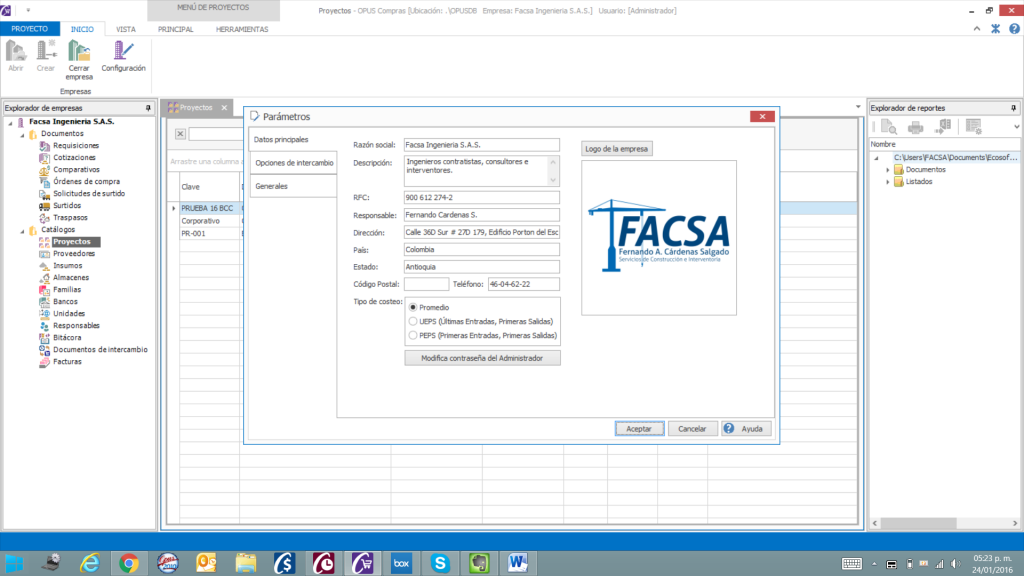Viewport: 1024px width, 576px height.
Task: Open the ribbon help question mark icon
Action: click(1012, 29)
